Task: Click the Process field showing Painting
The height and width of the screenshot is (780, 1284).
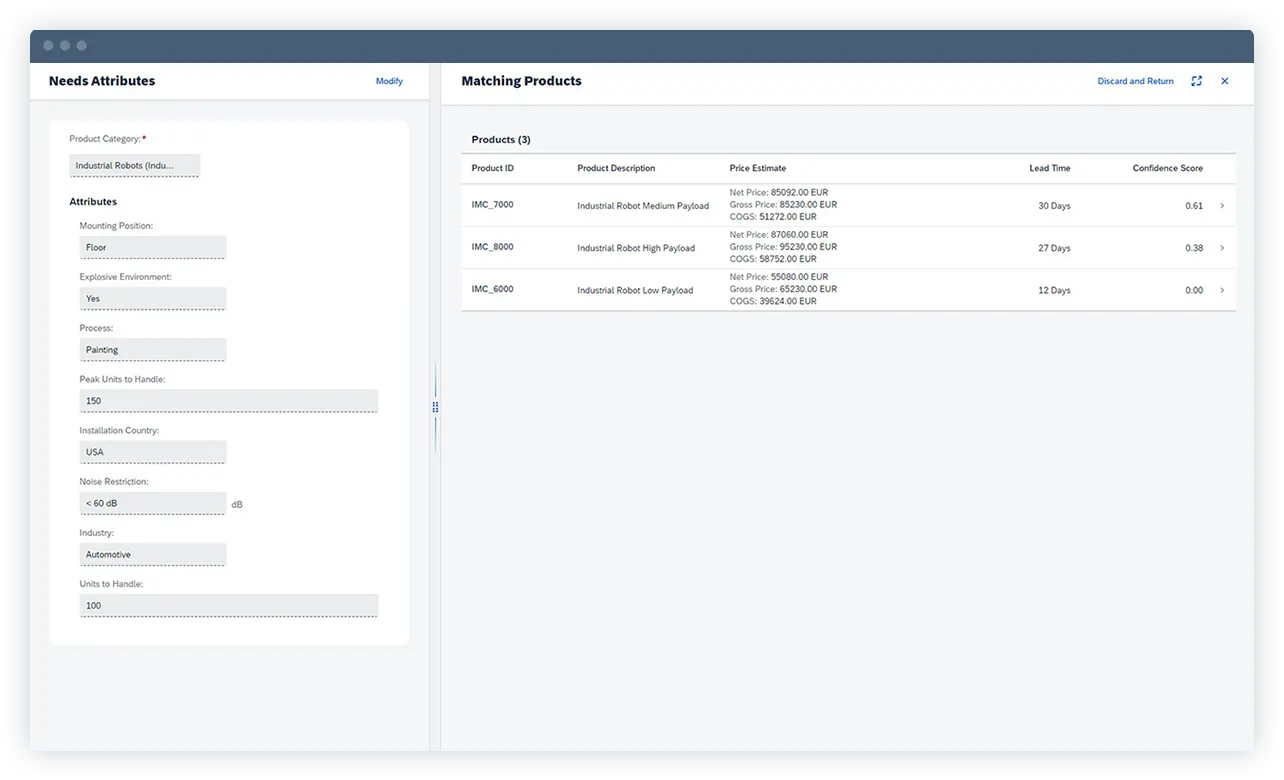Action: coord(152,349)
